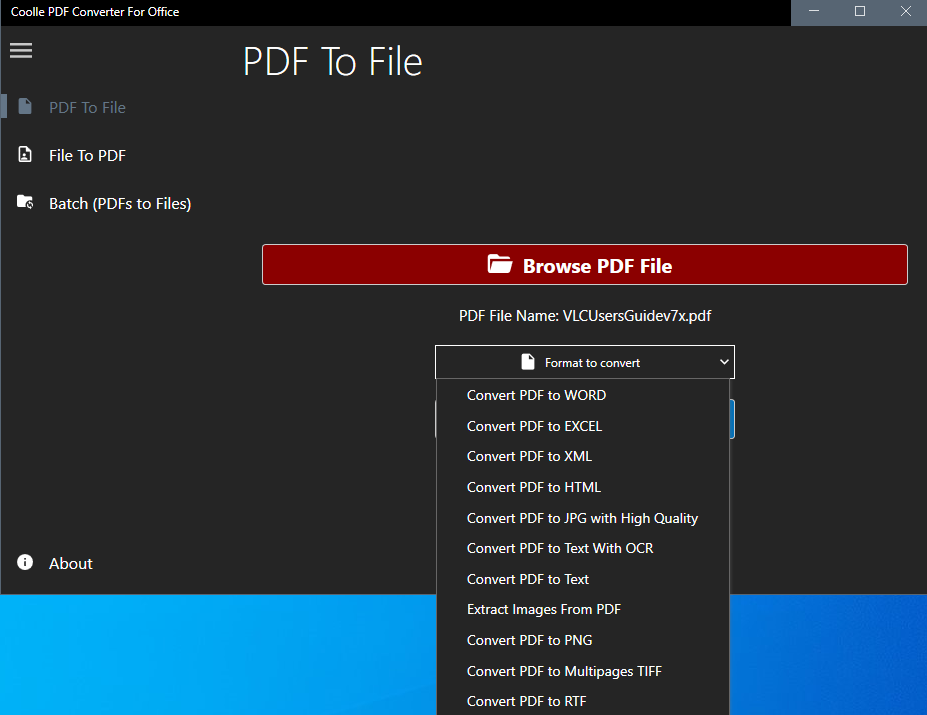Click the File To PDF document icon
Image resolution: width=927 pixels, height=715 pixels.
click(25, 154)
